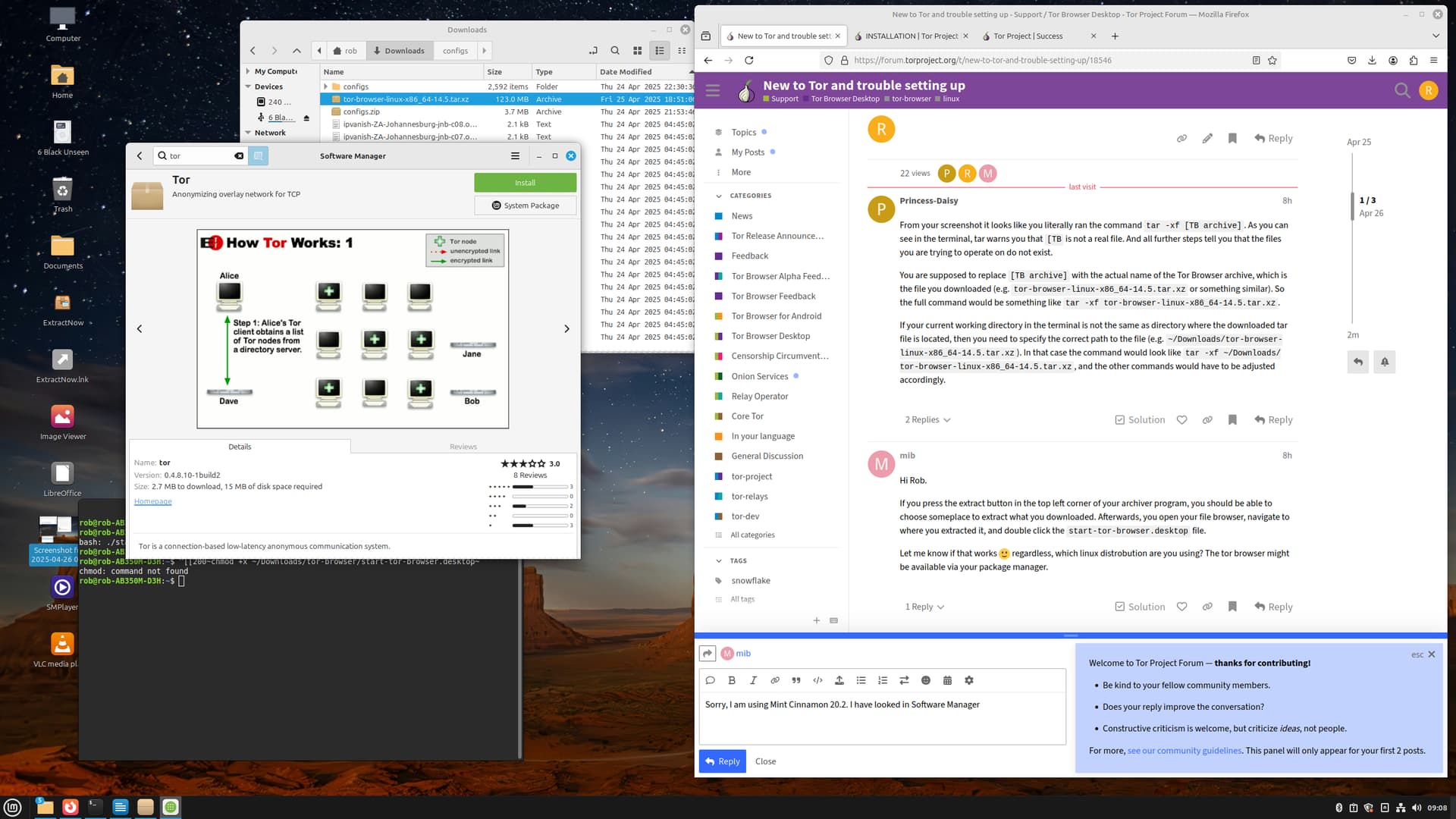Open the Tor Browser Desktop category

point(770,336)
